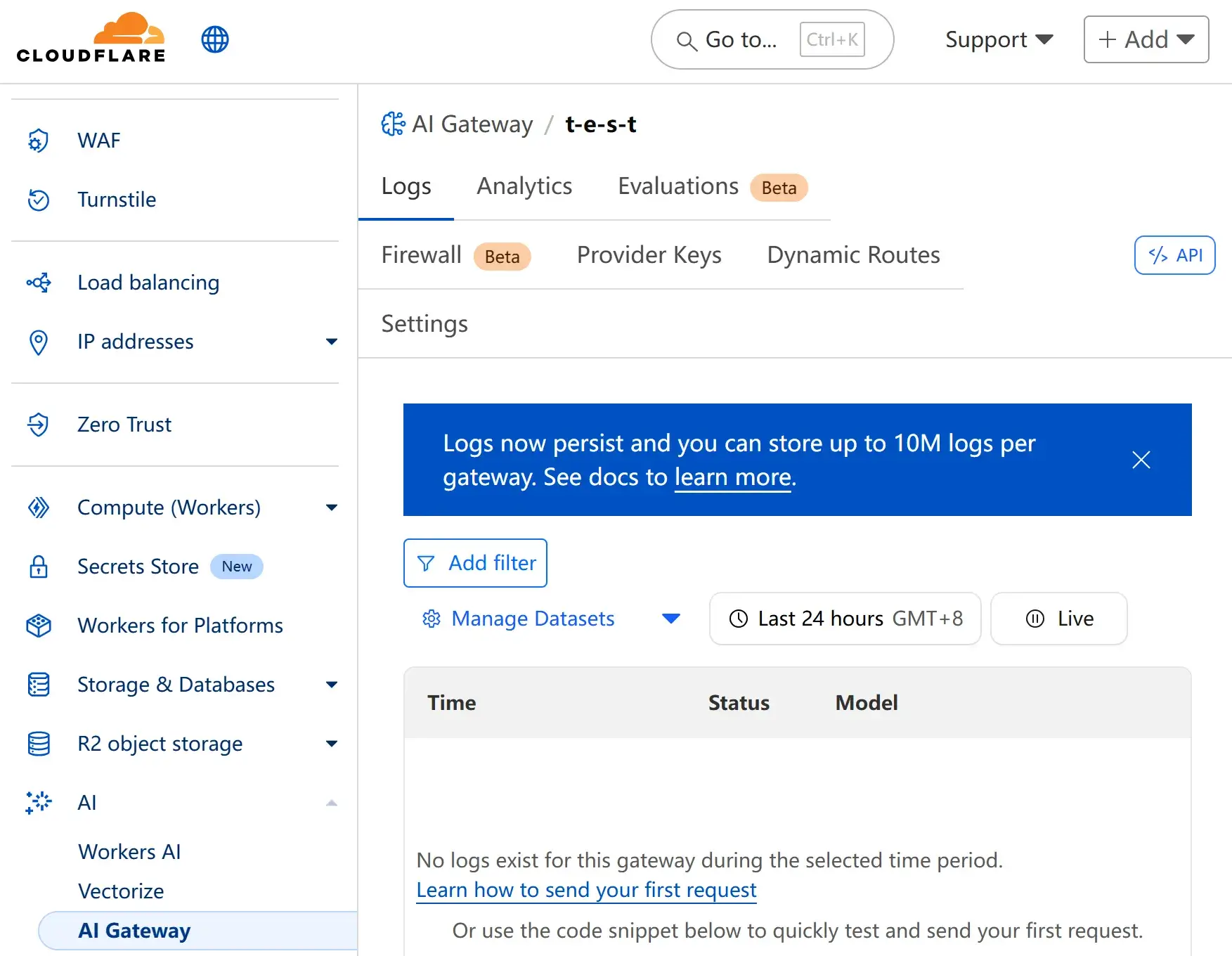Open the Evaluations tab
The image size is (1232, 956).
(x=713, y=186)
